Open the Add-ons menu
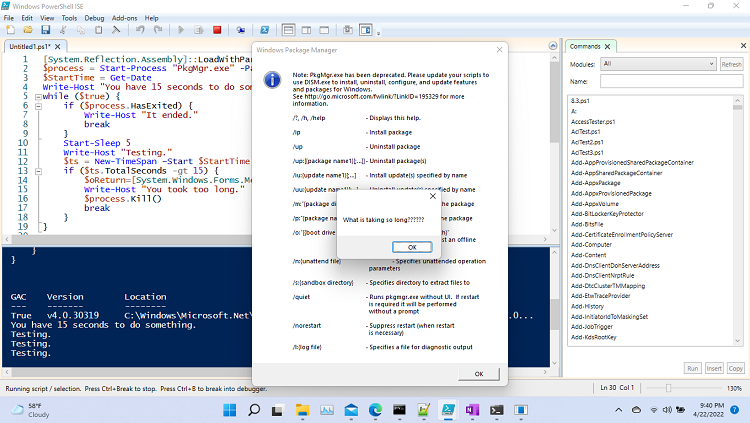This screenshot has width=750, height=423. pyautogui.click(x=124, y=18)
